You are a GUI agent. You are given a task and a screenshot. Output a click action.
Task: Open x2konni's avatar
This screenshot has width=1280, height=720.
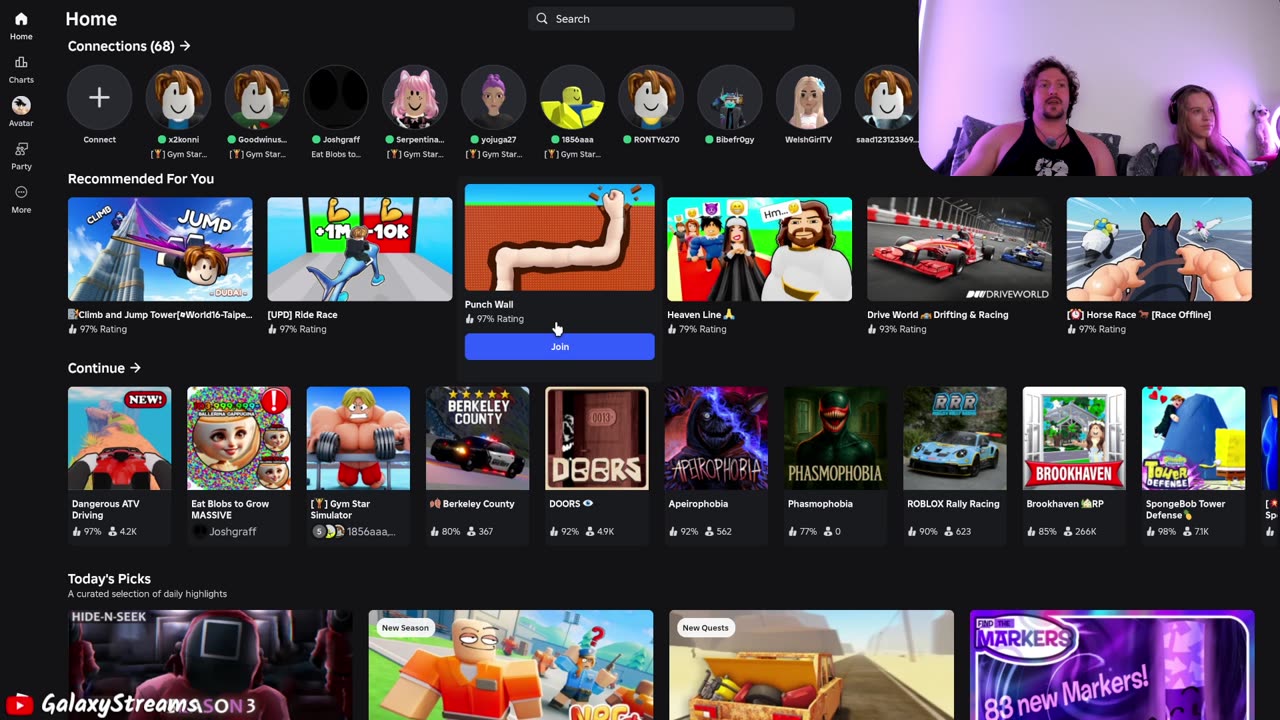(178, 97)
